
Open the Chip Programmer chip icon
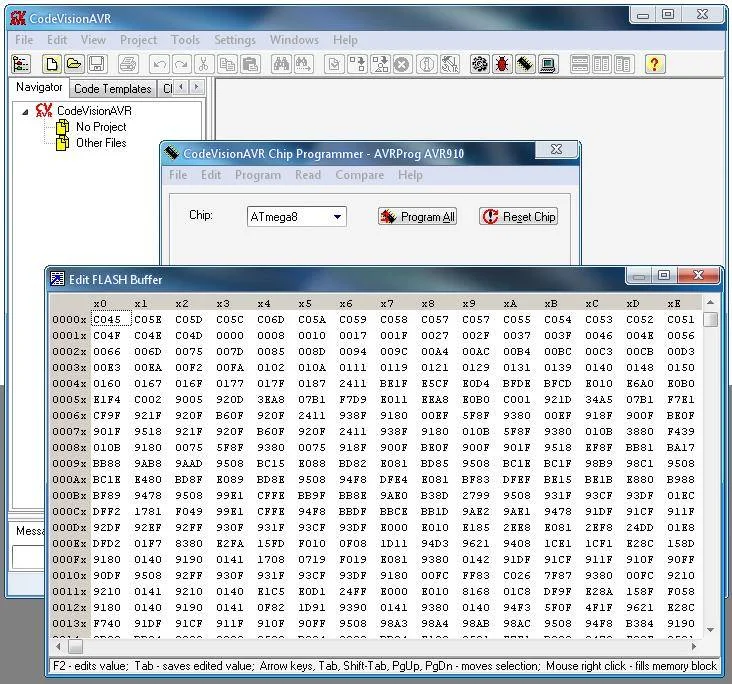[x=525, y=64]
